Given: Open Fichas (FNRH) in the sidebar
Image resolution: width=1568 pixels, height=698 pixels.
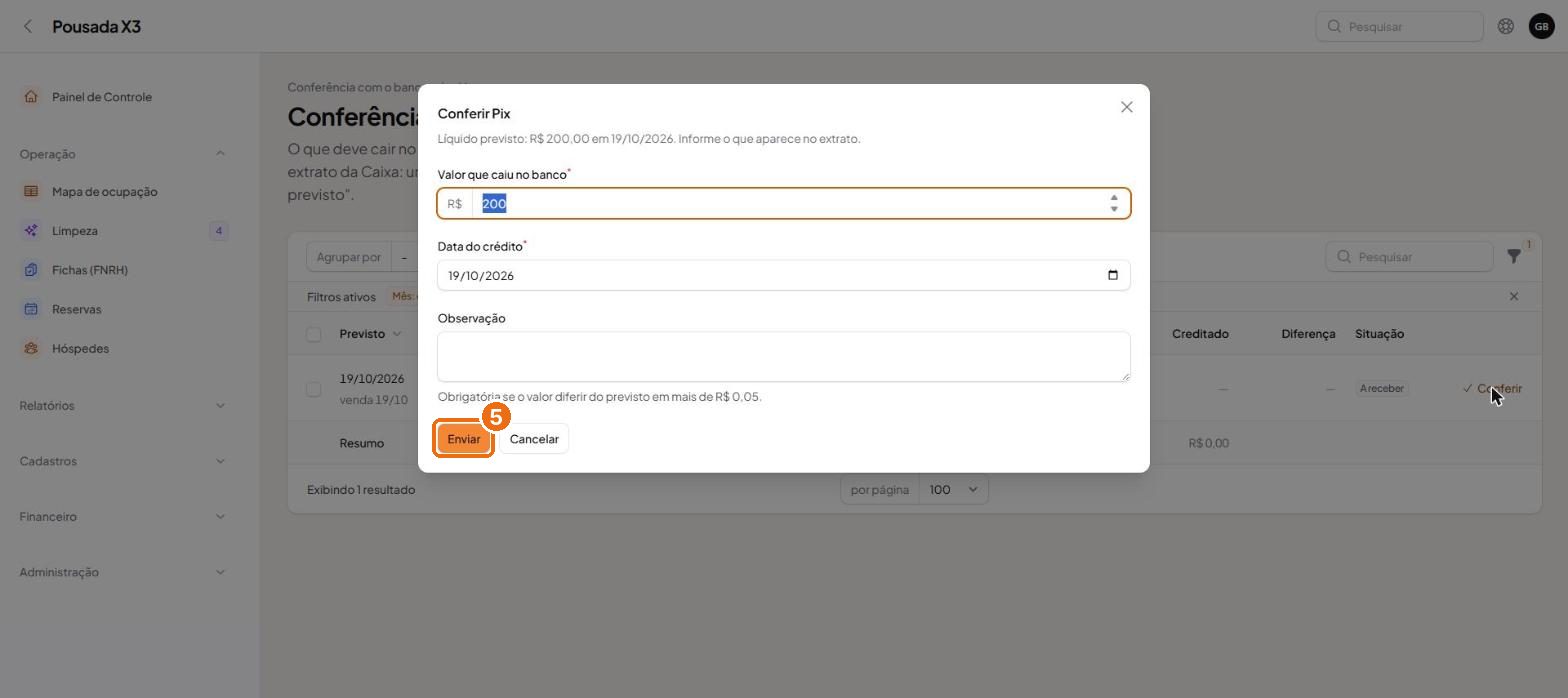Looking at the screenshot, I should (90, 270).
